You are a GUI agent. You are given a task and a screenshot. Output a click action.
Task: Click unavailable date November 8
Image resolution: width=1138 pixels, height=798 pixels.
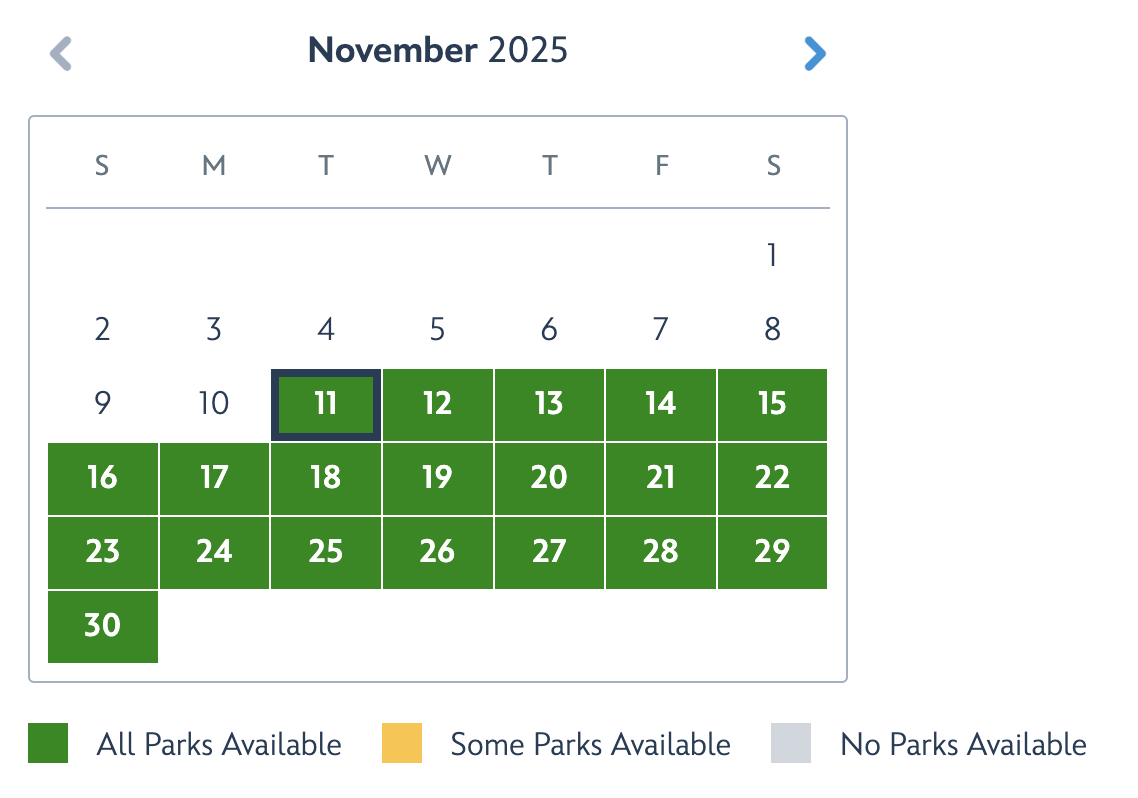click(772, 330)
